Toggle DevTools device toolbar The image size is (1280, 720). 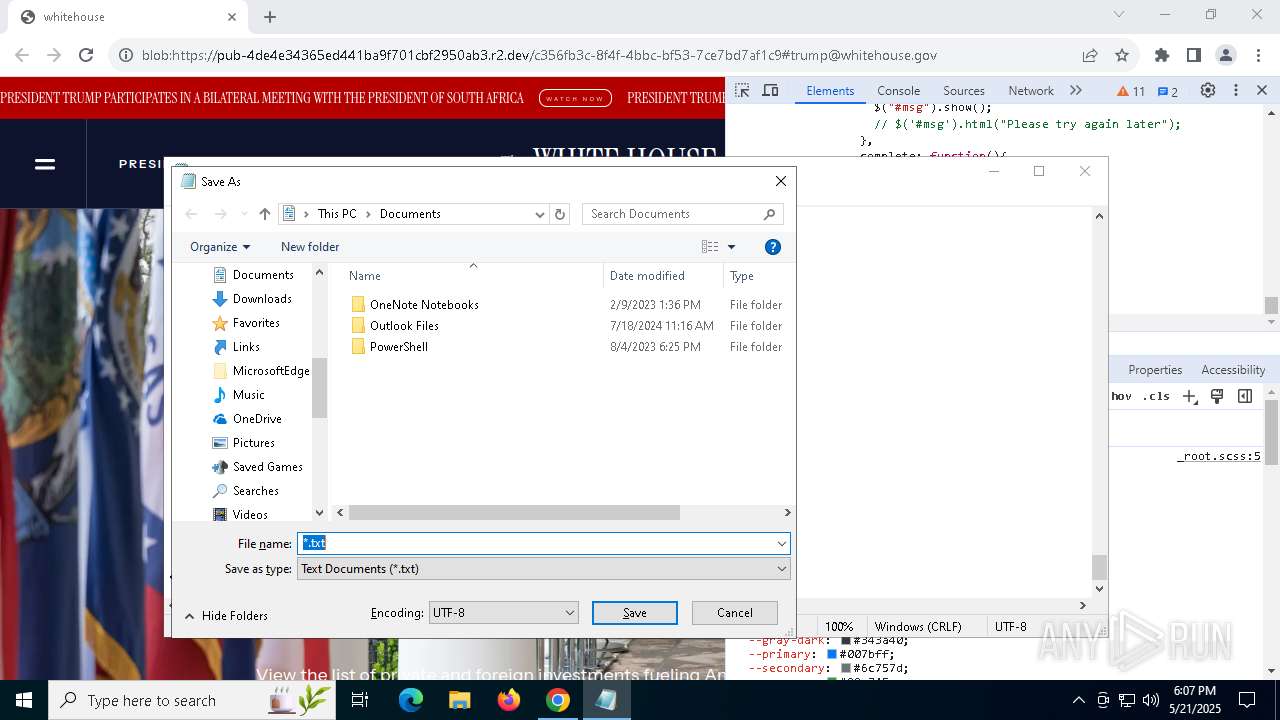pos(770,91)
